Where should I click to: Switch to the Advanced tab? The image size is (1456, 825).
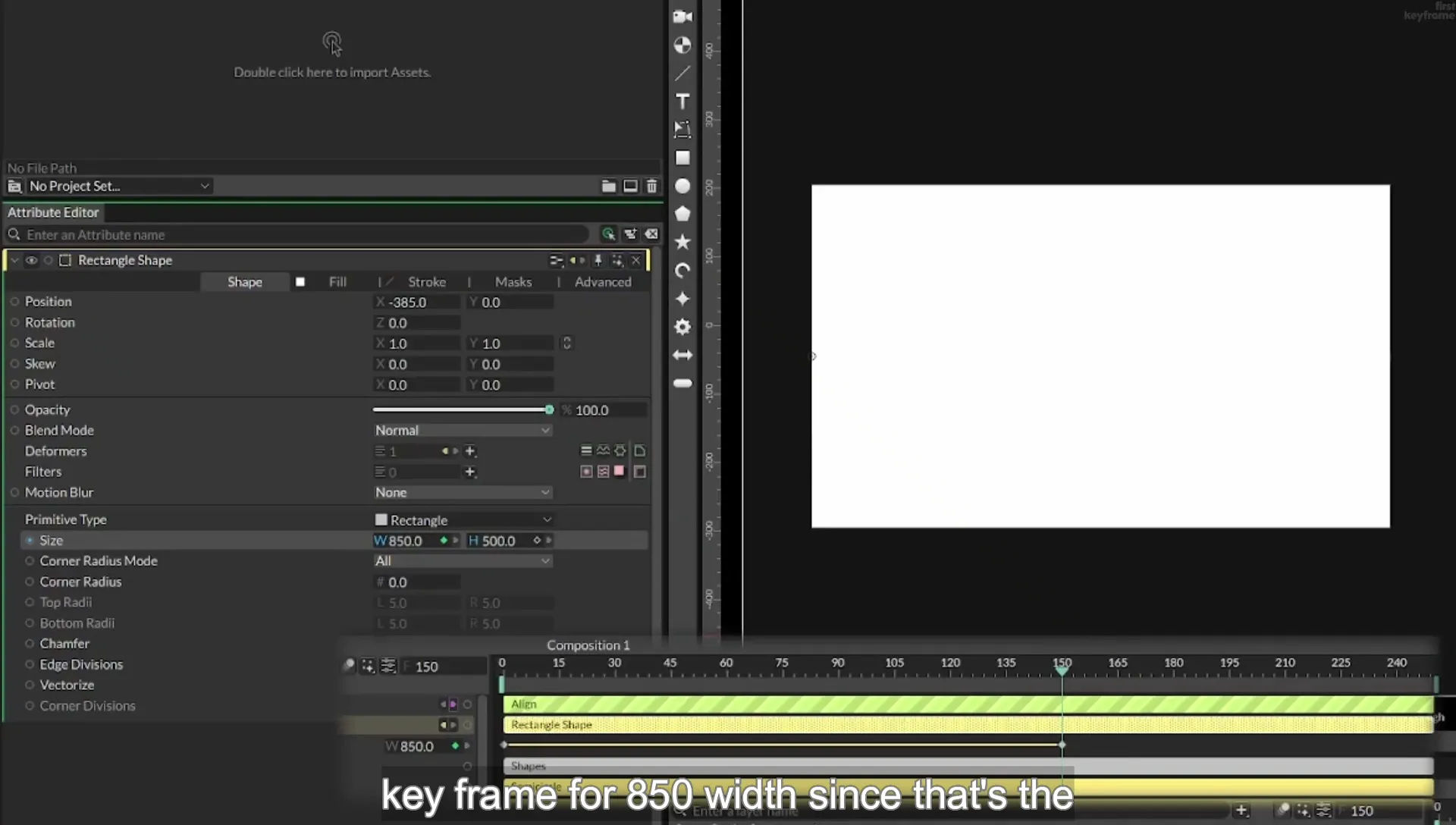(x=603, y=281)
